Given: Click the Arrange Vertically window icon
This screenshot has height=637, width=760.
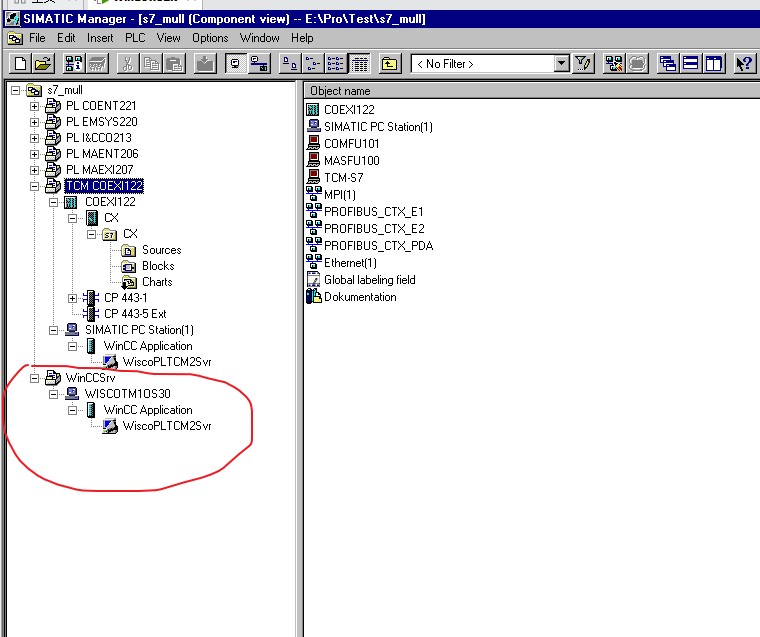Looking at the screenshot, I should pos(714,64).
